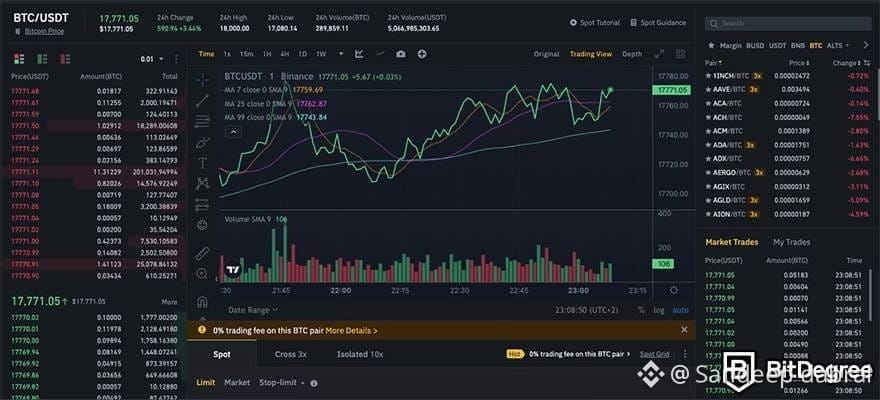Close the 0% trading fee banner
Viewport: 880px width, 400px height.
tap(684, 330)
